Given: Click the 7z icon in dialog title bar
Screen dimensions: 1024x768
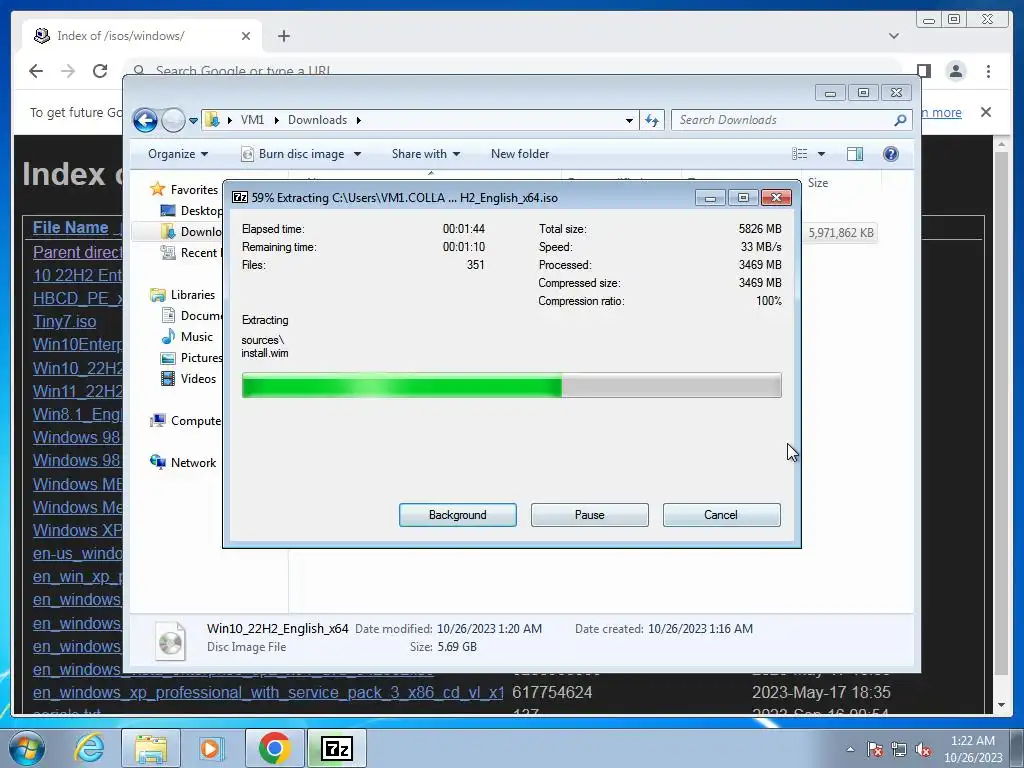Looking at the screenshot, I should [x=240, y=197].
